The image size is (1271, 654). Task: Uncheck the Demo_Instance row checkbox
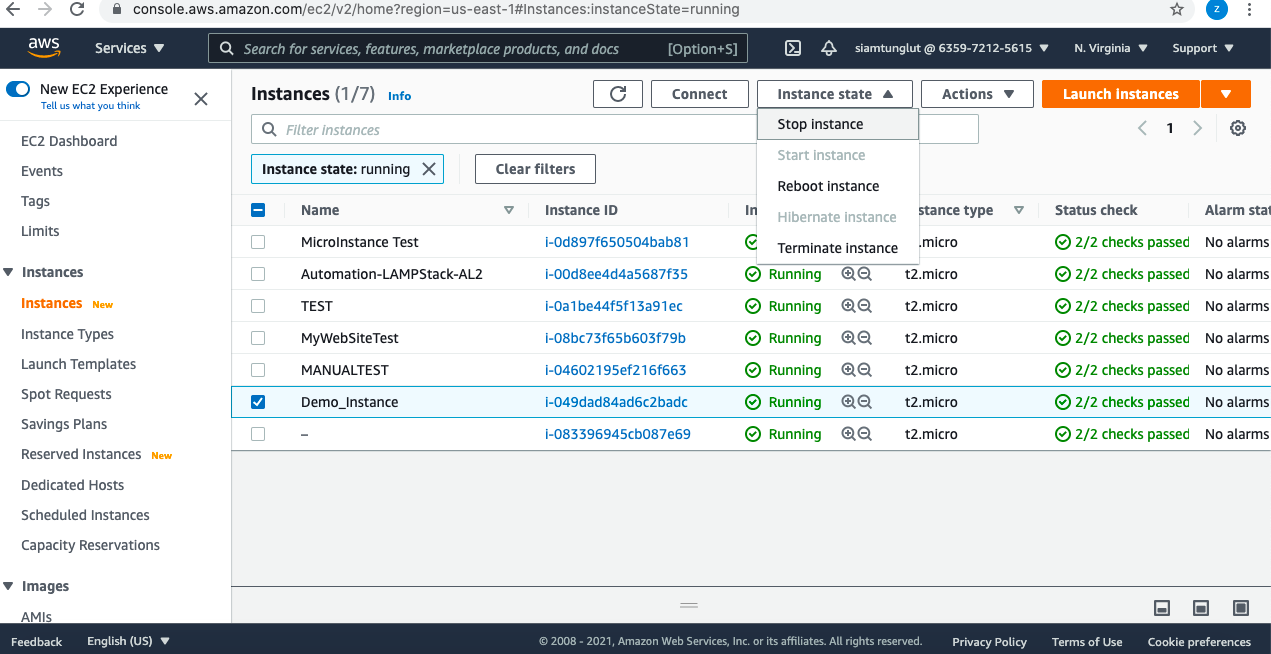click(258, 402)
